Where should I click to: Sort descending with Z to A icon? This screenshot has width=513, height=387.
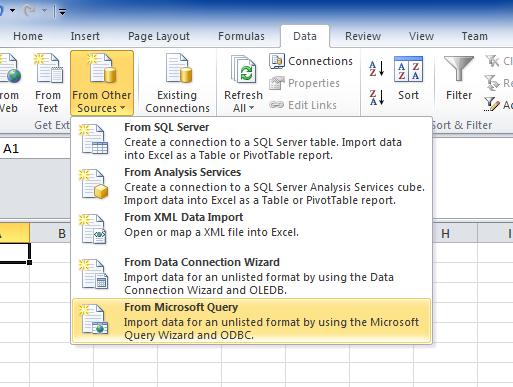pyautogui.click(x=377, y=97)
